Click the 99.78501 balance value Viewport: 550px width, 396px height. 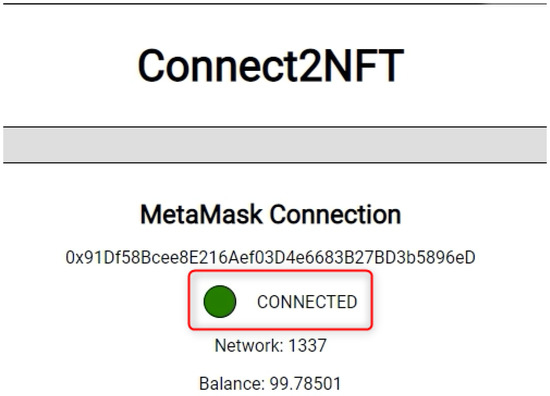coord(305,383)
